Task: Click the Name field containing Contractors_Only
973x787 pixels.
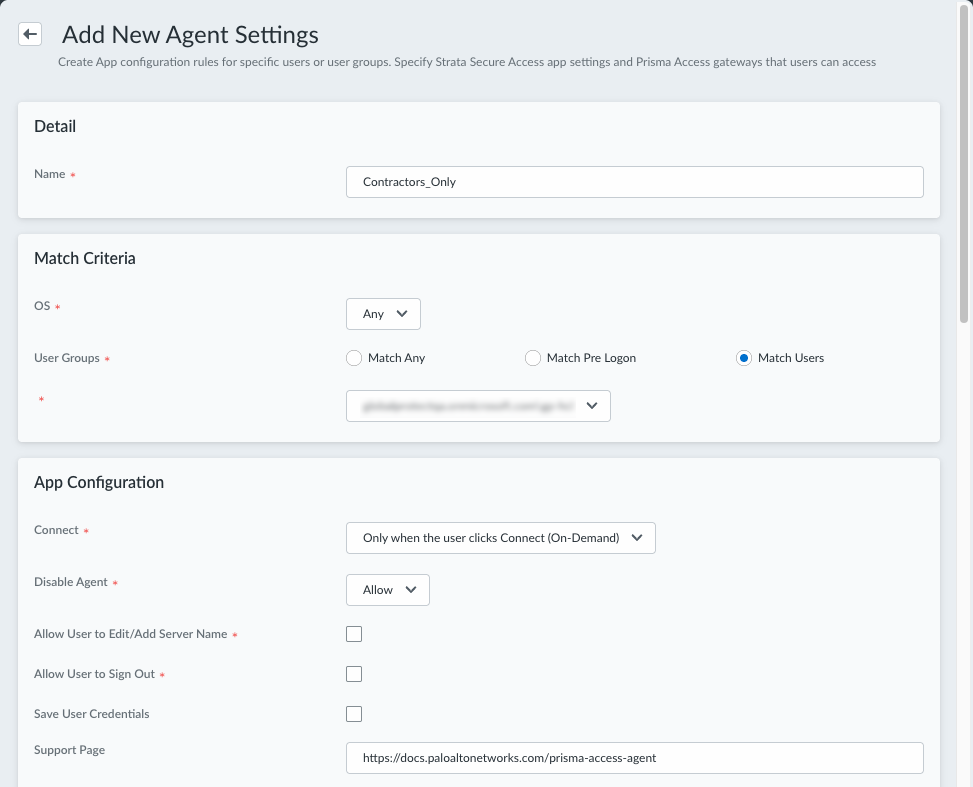Action: coord(635,182)
